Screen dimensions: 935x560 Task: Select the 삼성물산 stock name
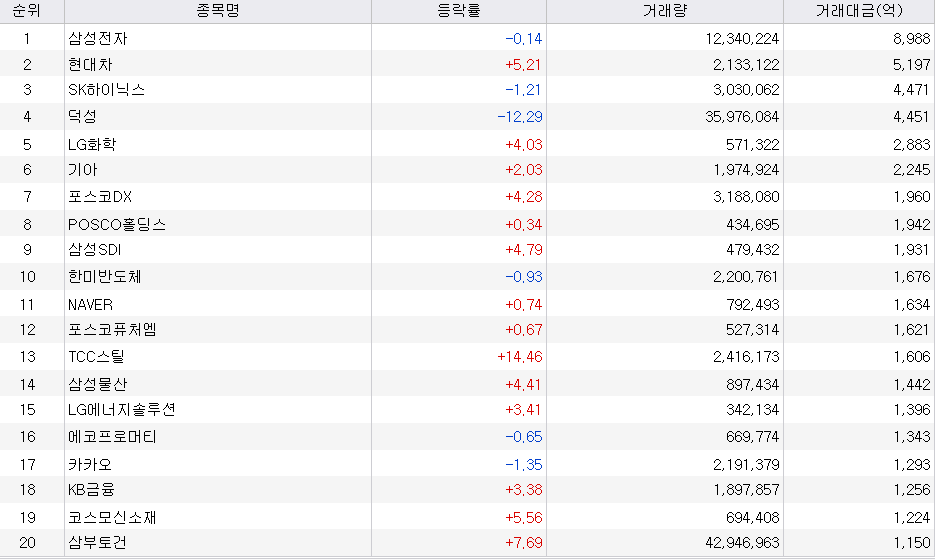97,385
